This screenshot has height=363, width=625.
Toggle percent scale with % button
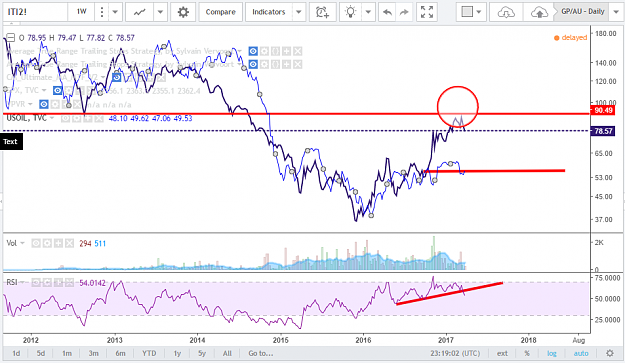point(527,353)
